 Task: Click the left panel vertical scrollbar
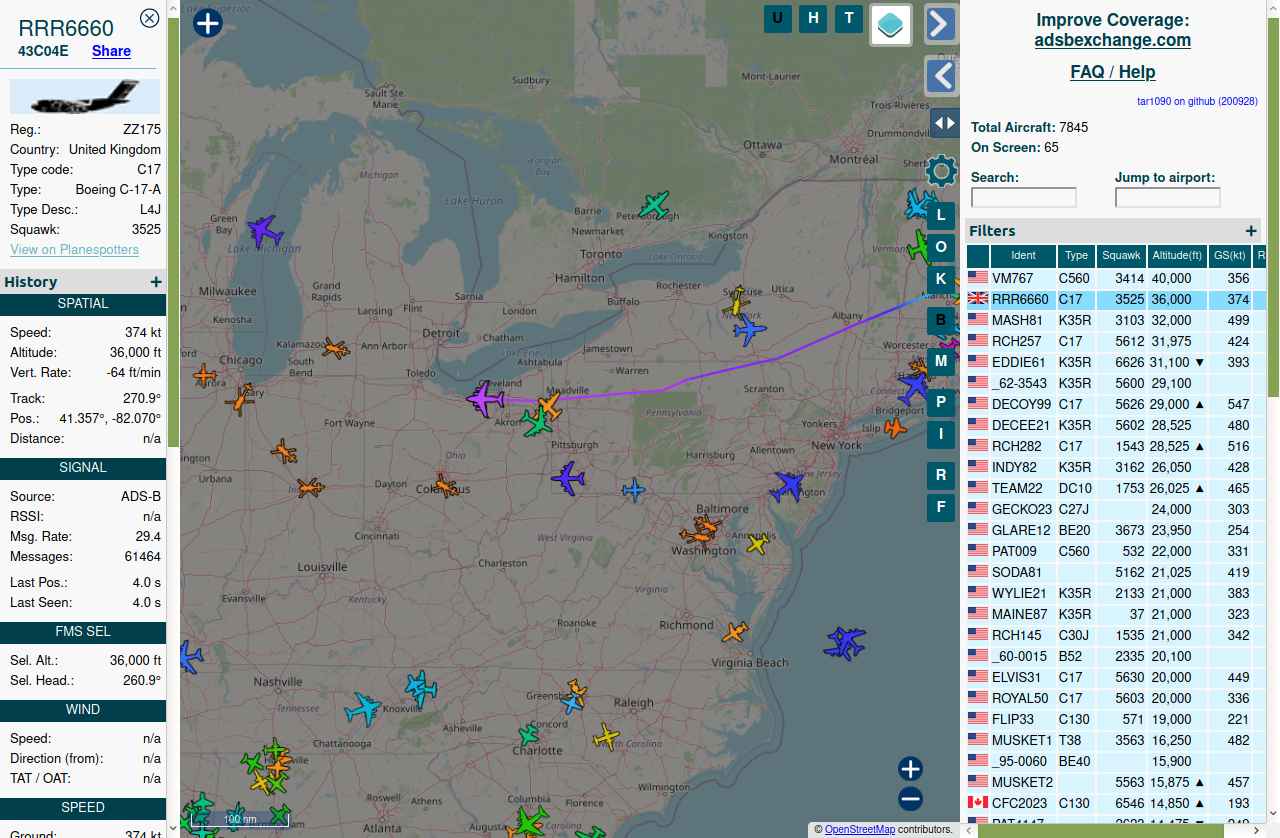pyautogui.click(x=173, y=230)
